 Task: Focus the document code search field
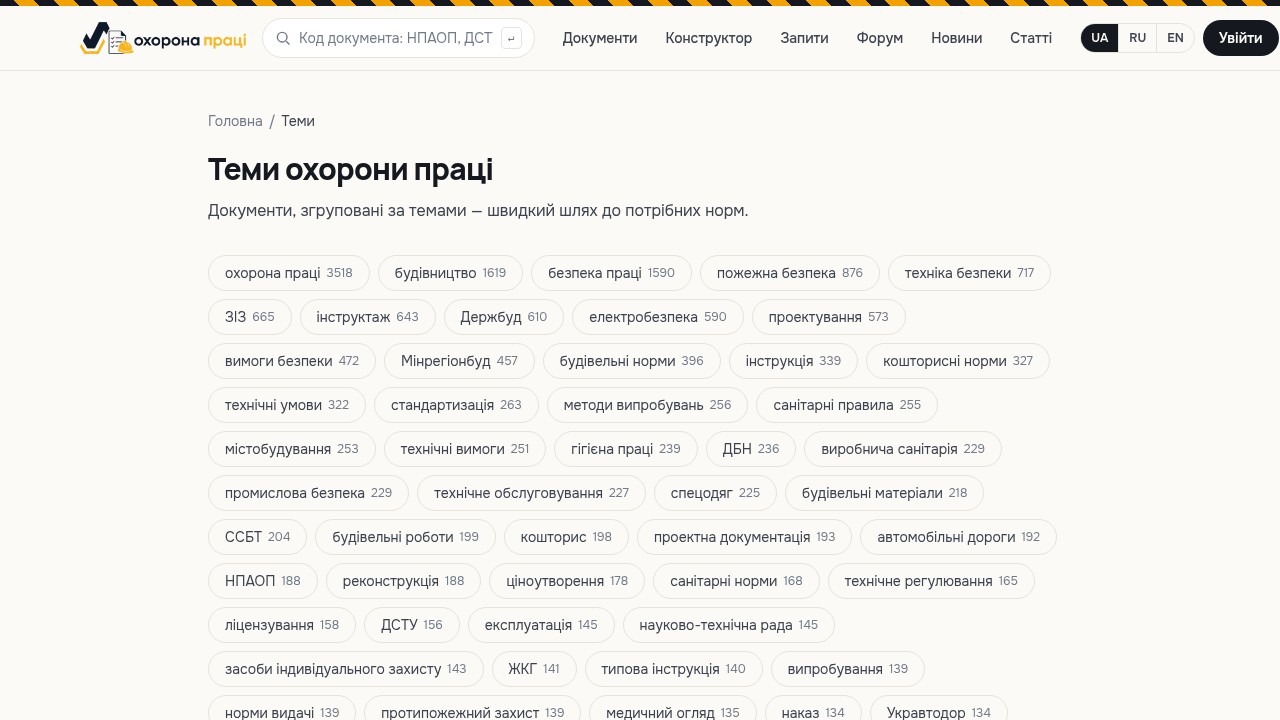coord(397,38)
